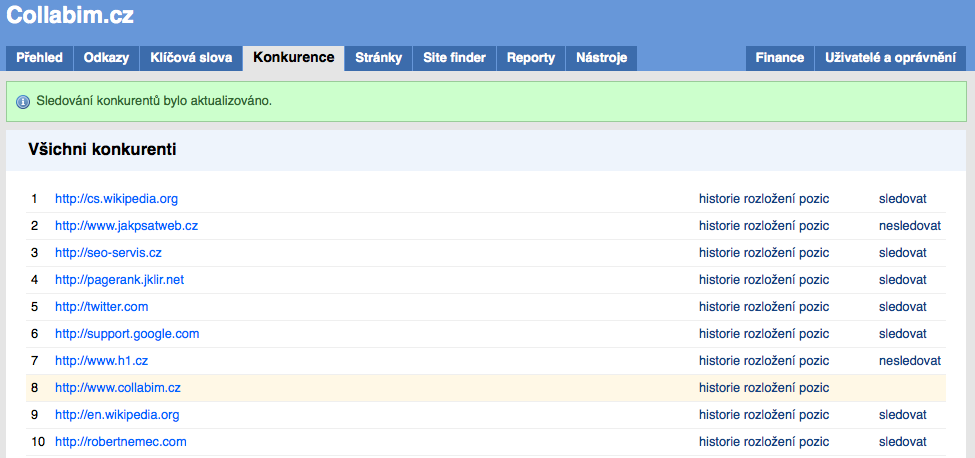Click the 'Sledování konkurentů bylo aktualizováno.' message
This screenshot has height=458, width=975.
click(154, 101)
